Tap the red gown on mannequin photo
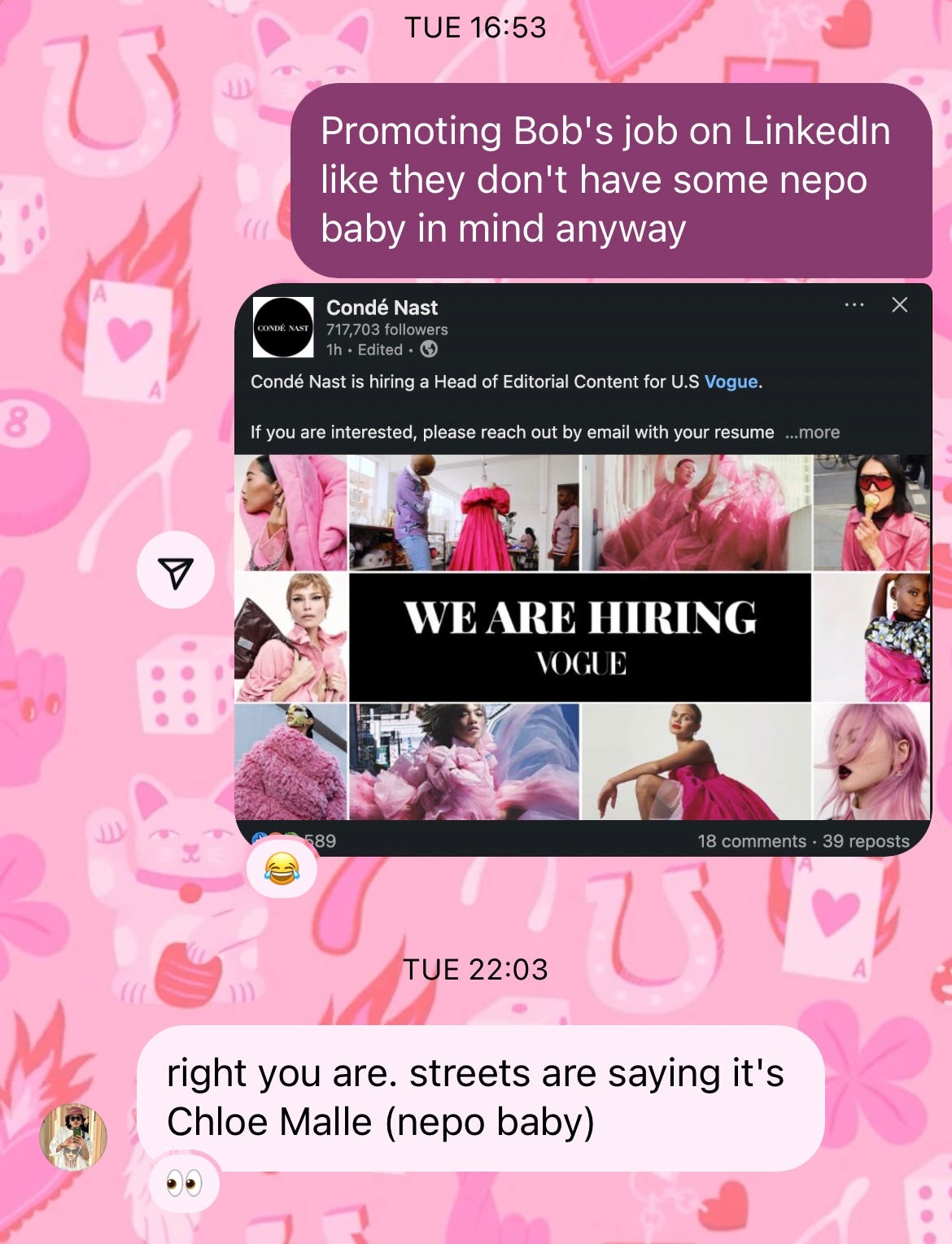The height and width of the screenshot is (1244, 952). [464, 513]
